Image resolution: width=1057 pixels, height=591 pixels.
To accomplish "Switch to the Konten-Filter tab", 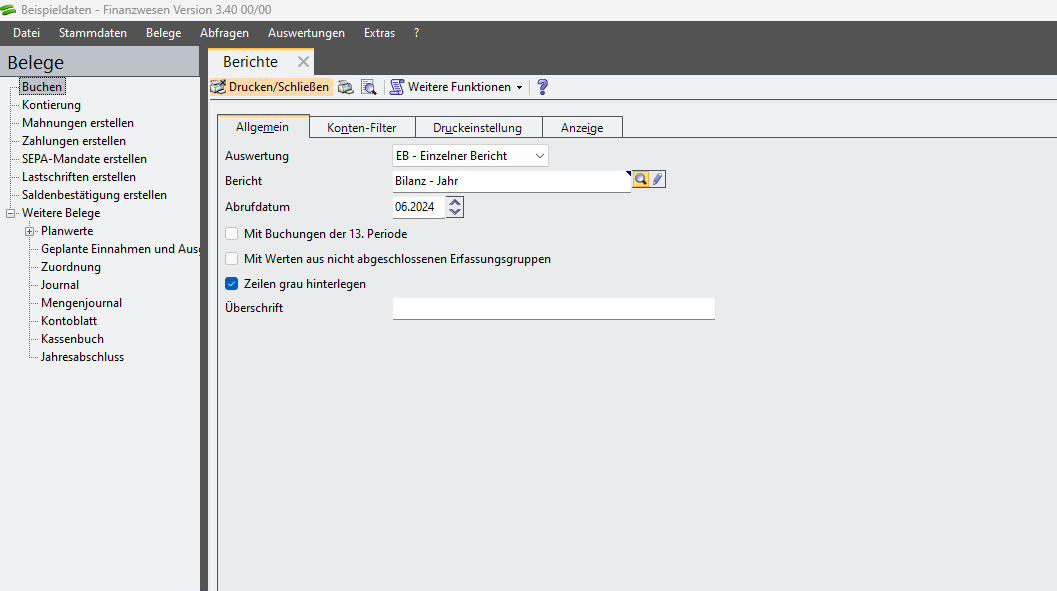I will 361,128.
